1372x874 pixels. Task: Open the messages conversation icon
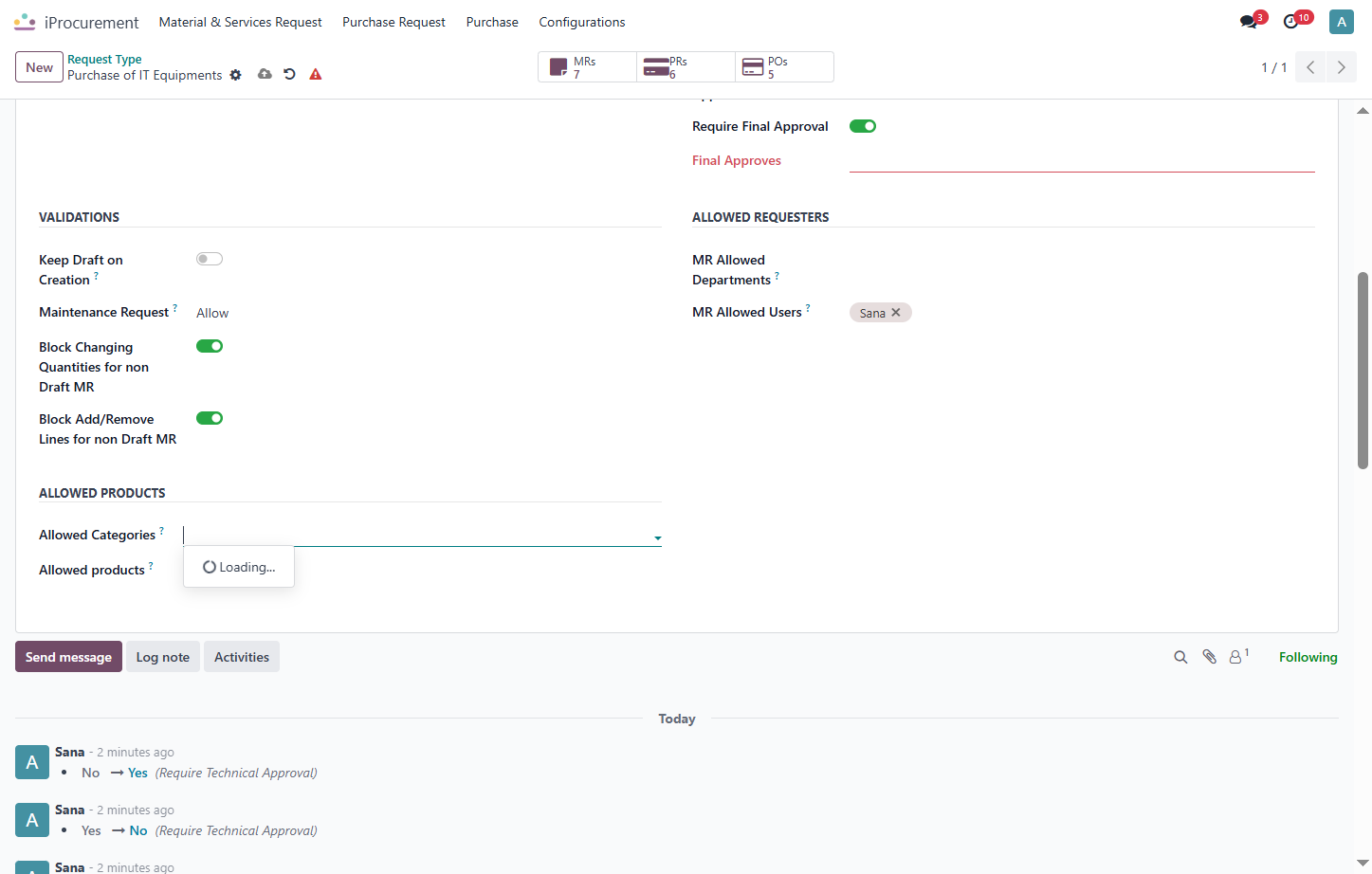coord(1249,22)
